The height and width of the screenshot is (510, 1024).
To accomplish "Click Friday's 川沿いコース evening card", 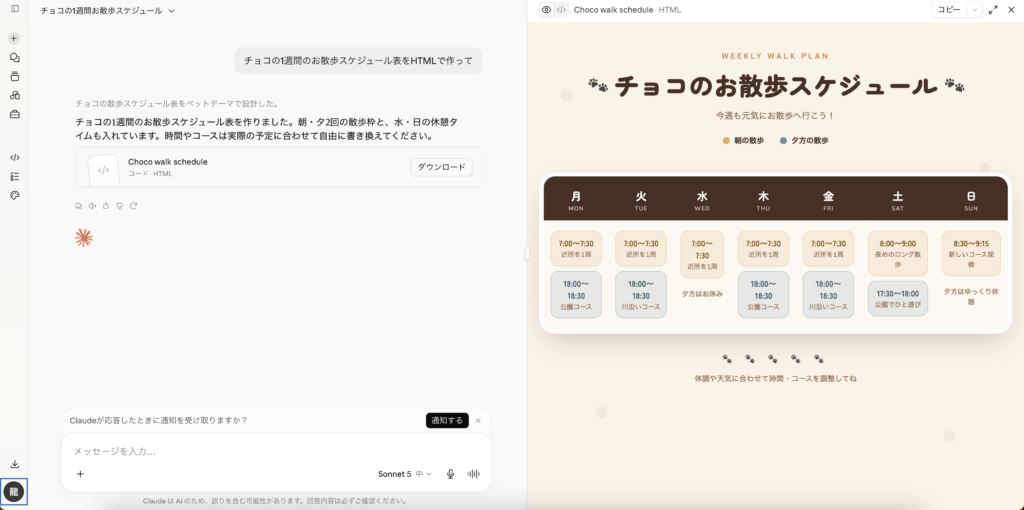I will pos(828,295).
